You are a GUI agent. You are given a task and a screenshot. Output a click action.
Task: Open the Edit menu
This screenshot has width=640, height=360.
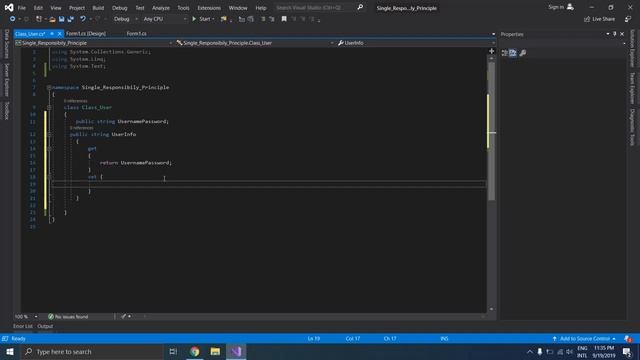click(38, 8)
